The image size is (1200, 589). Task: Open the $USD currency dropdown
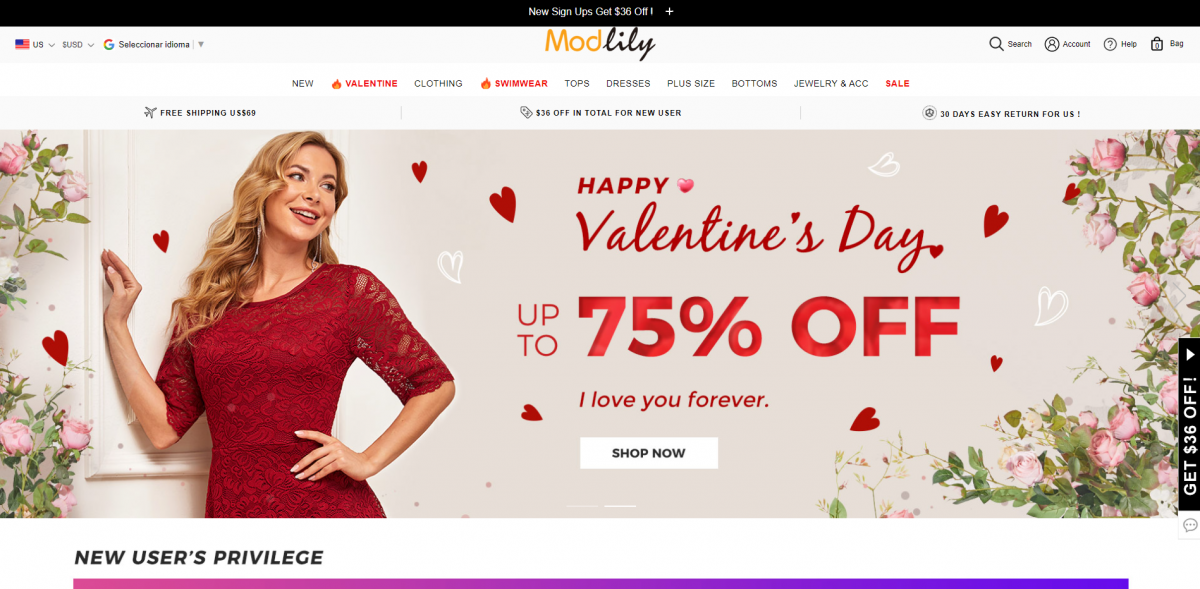coord(78,44)
